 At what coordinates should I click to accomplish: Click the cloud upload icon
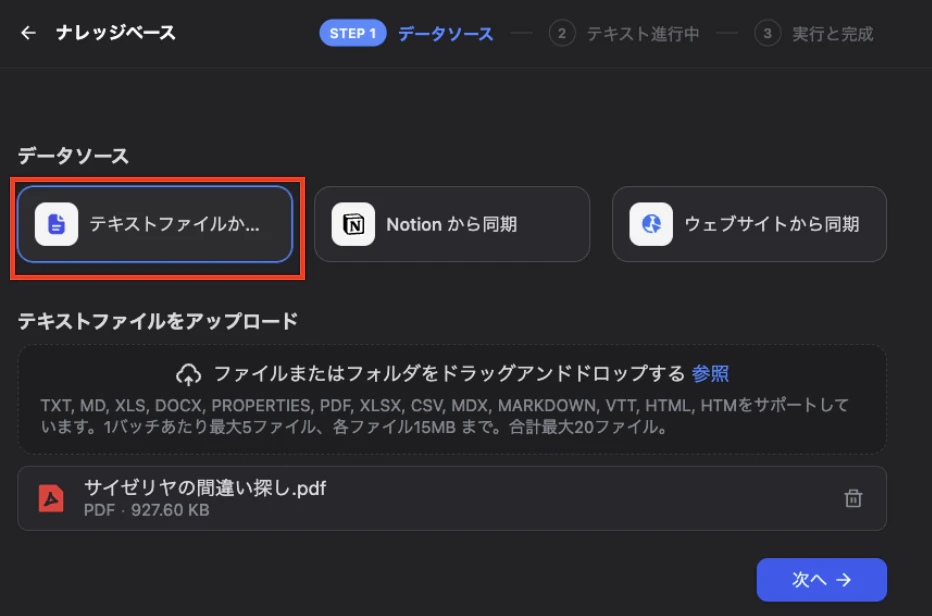click(188, 375)
